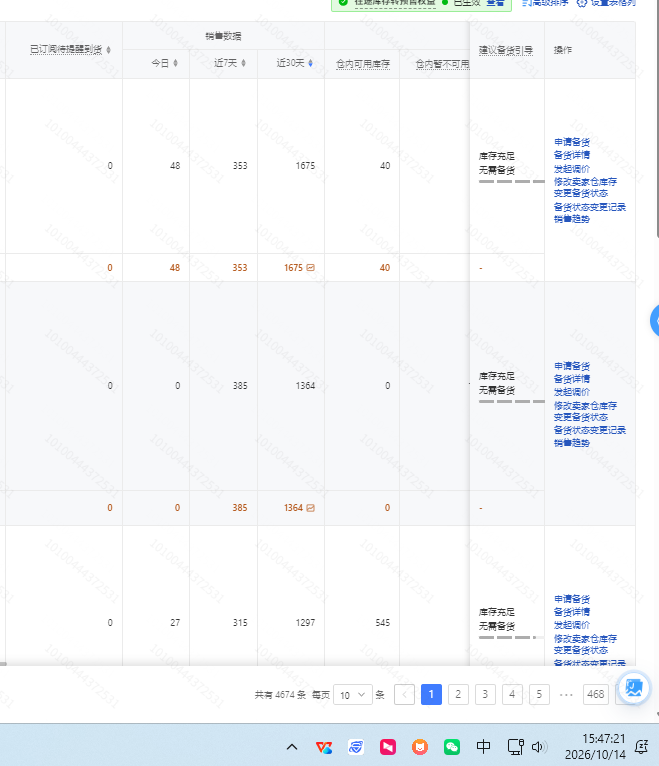Click stock progress bar in 1364 row
The width and height of the screenshot is (659, 766).
511,402
